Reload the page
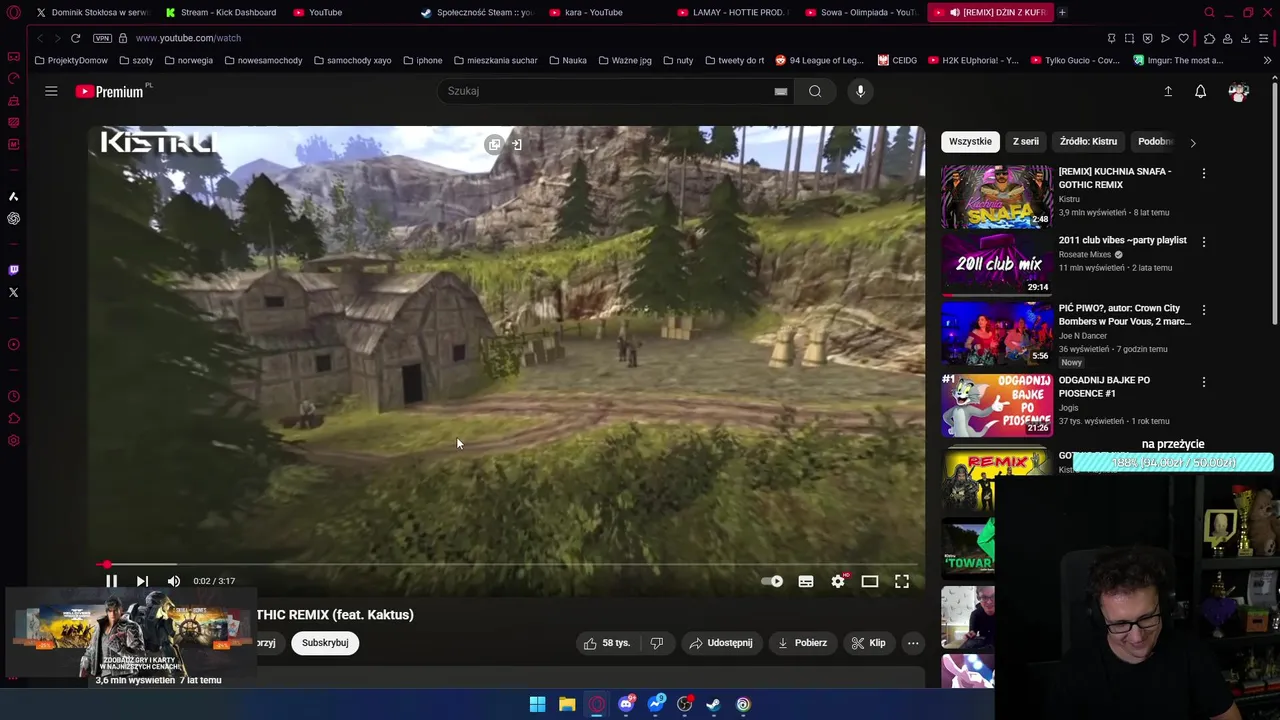Viewport: 1280px width, 720px height. point(75,38)
